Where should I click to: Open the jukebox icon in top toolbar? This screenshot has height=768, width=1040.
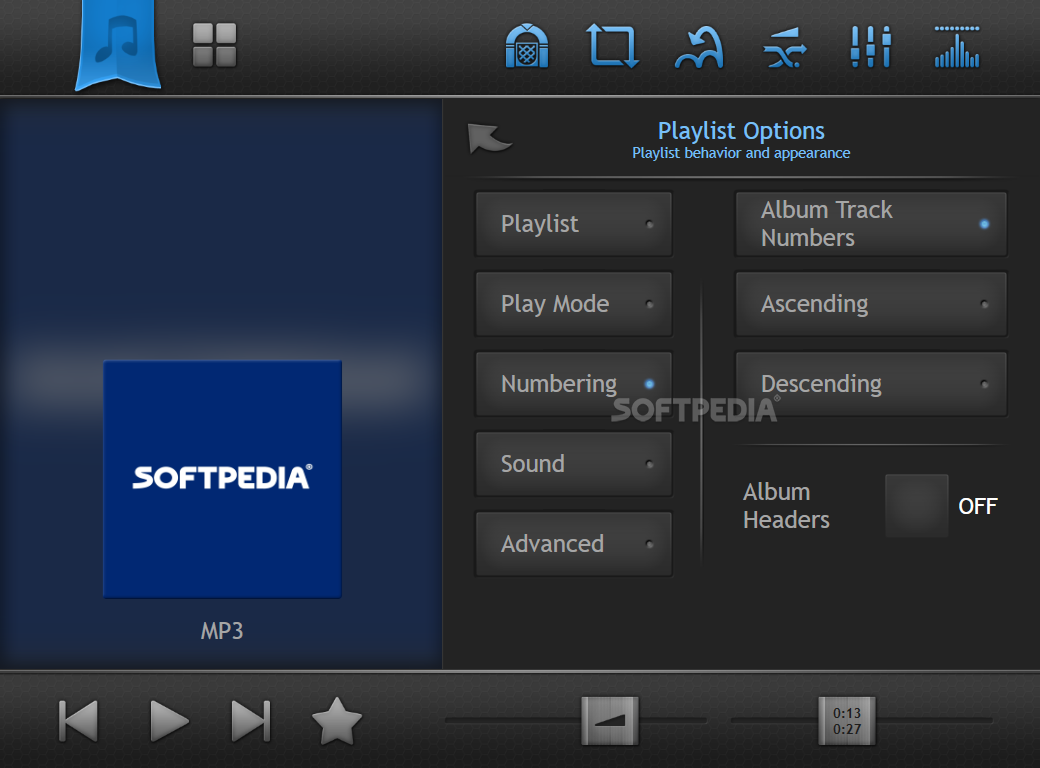point(527,46)
